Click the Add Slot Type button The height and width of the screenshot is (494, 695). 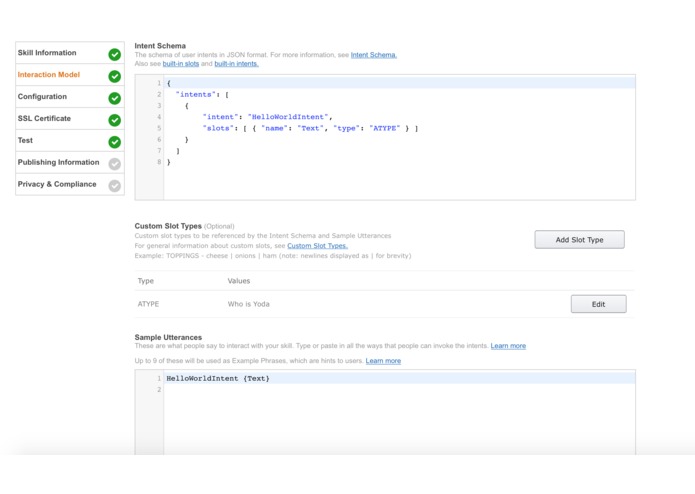click(x=579, y=240)
